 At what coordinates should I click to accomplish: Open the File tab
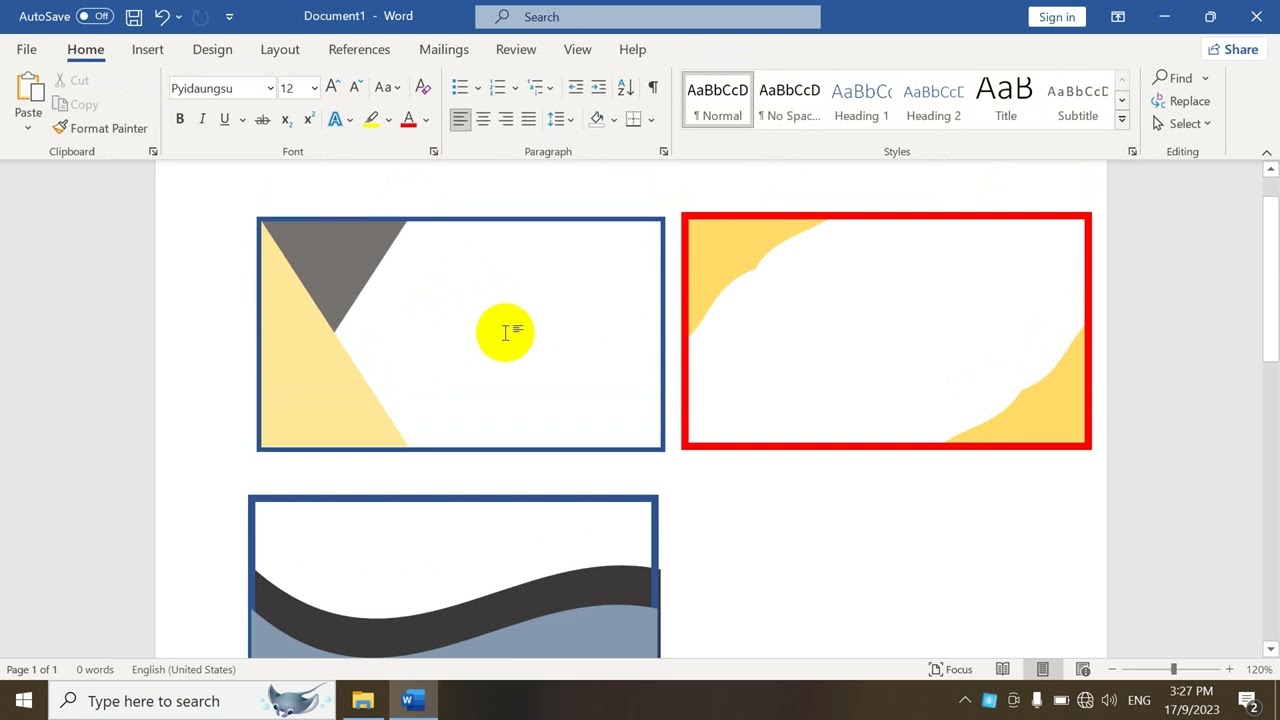(27, 49)
